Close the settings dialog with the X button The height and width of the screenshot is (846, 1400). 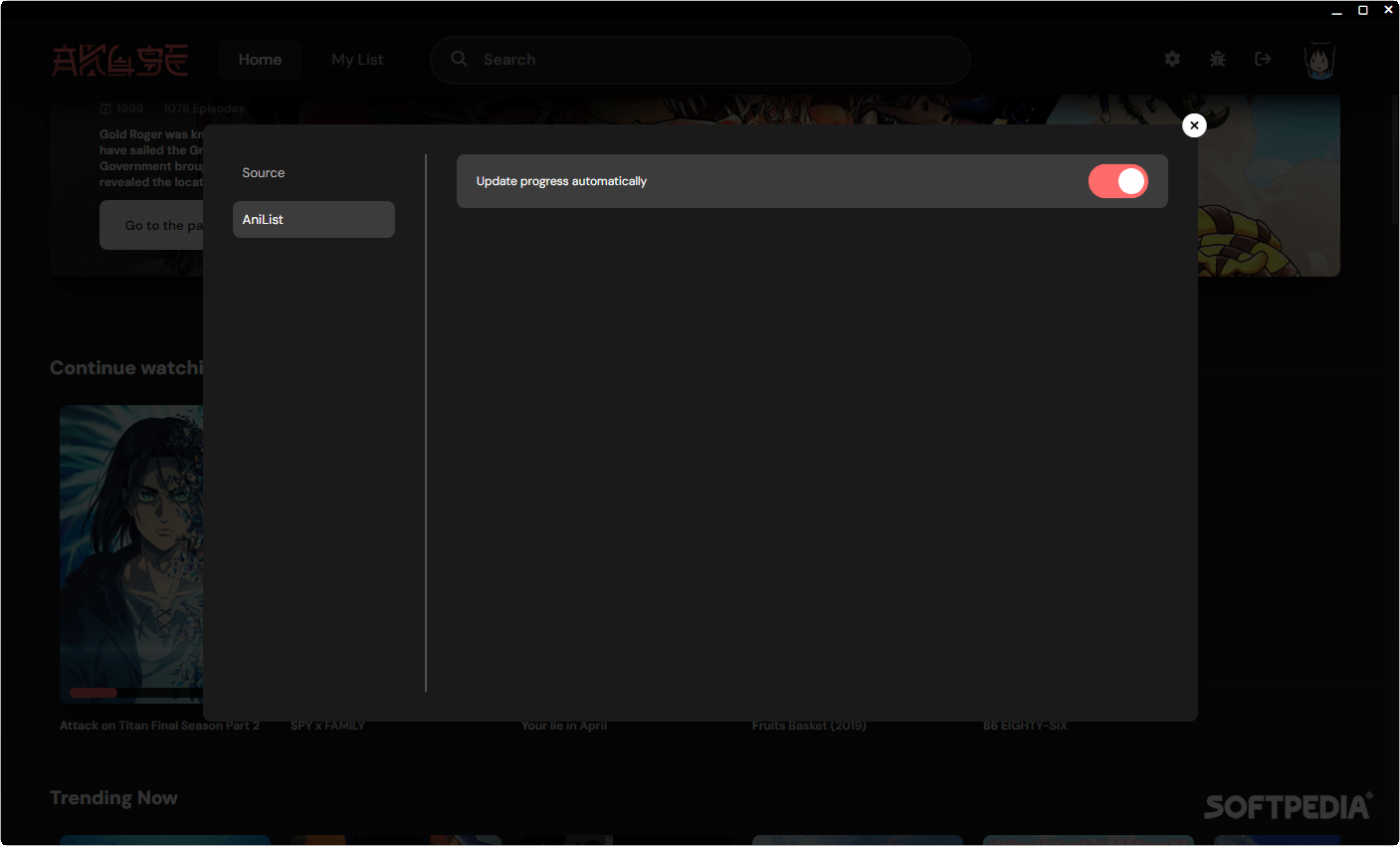(1194, 125)
